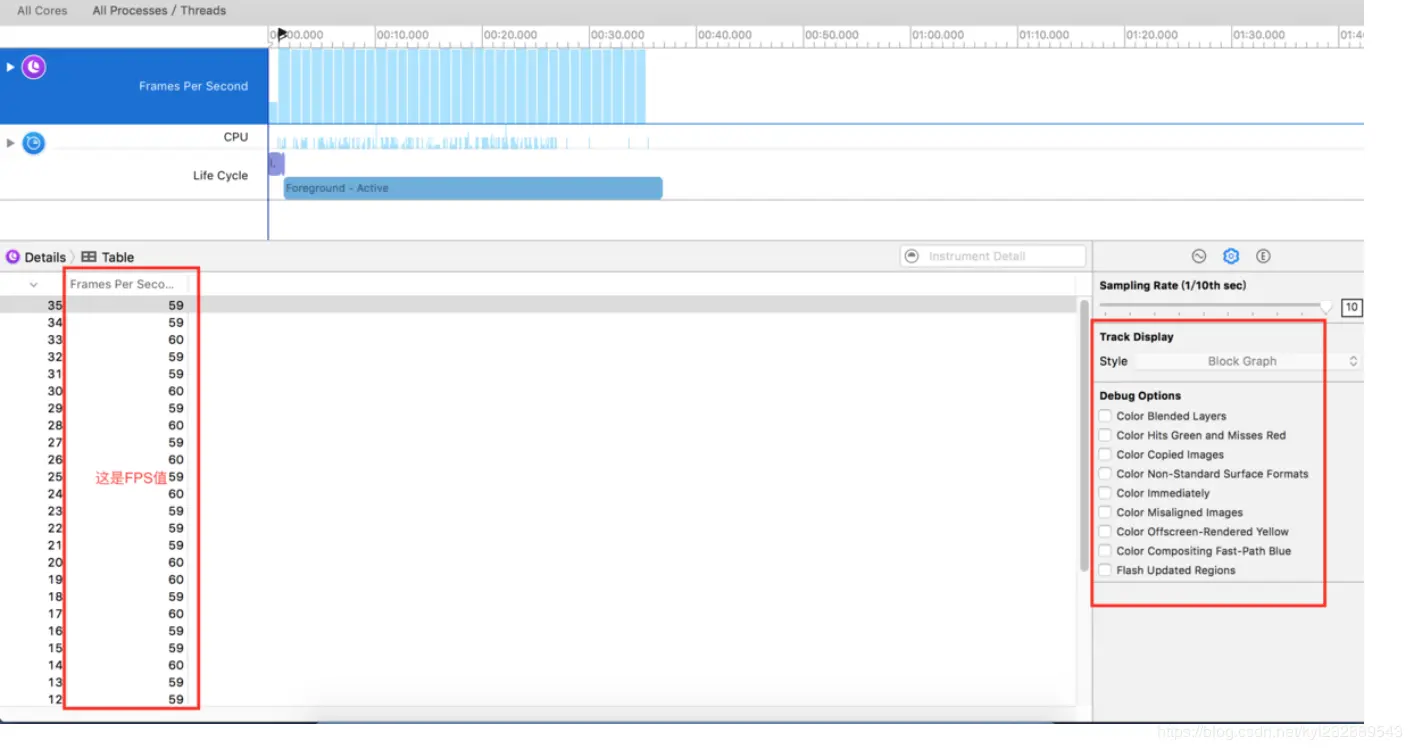
Task: Click the Sampling Rate value box 10
Action: pos(1352,307)
